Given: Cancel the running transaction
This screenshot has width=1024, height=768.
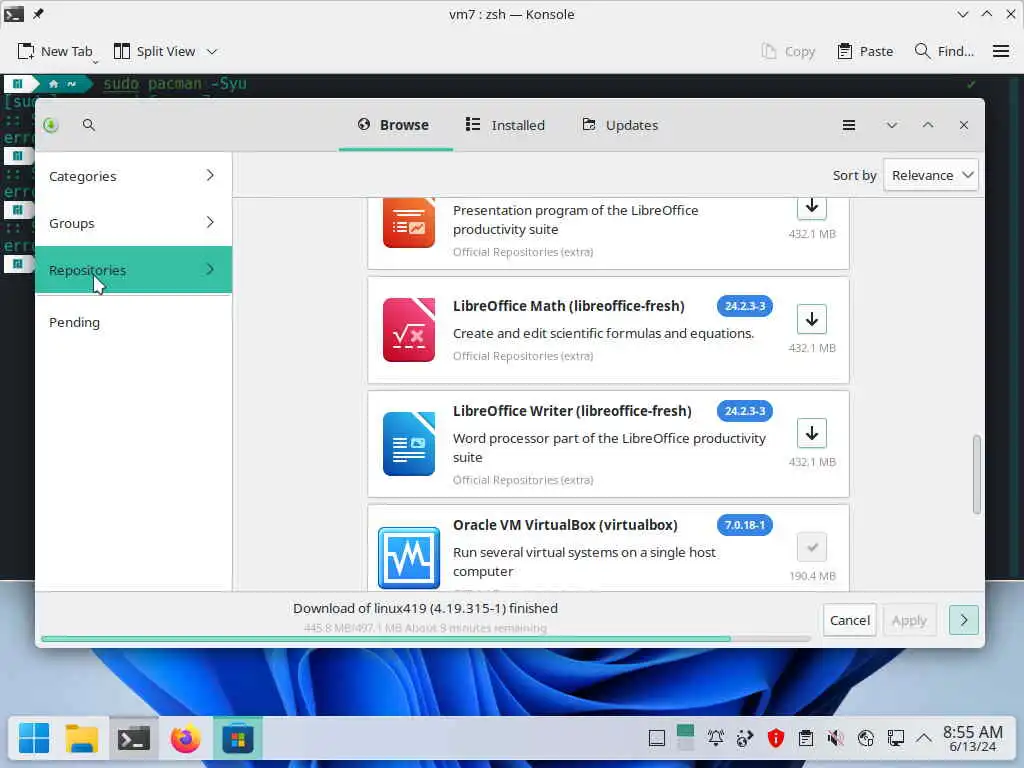Looking at the screenshot, I should point(850,620).
